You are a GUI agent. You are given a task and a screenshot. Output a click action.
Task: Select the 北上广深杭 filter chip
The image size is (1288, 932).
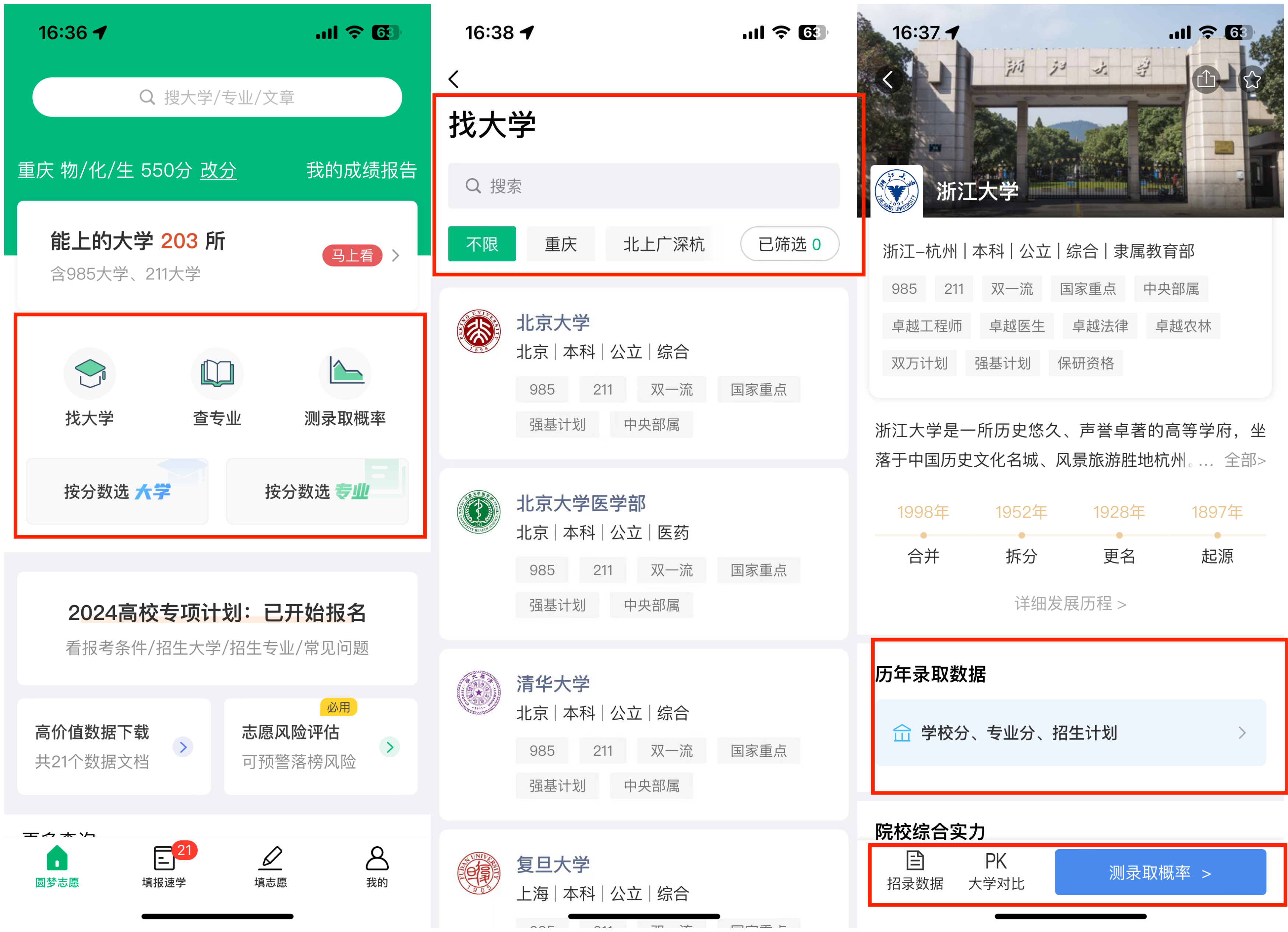point(664,244)
